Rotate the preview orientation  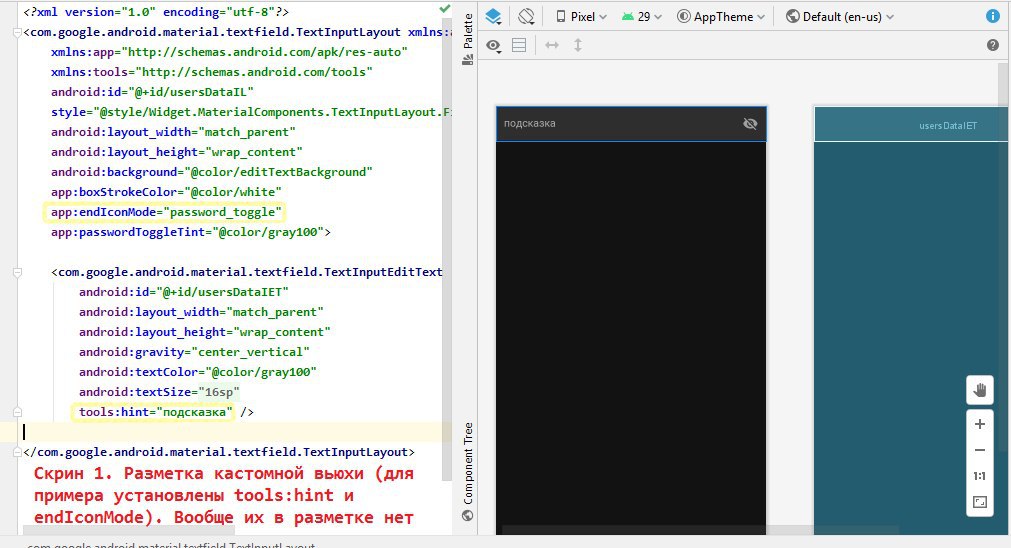[526, 17]
